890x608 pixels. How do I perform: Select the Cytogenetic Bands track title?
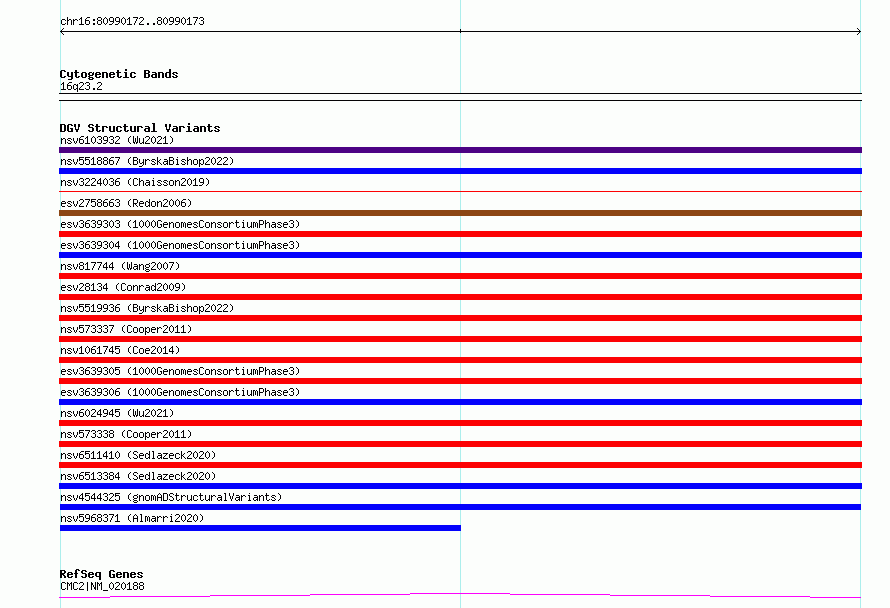[119, 74]
